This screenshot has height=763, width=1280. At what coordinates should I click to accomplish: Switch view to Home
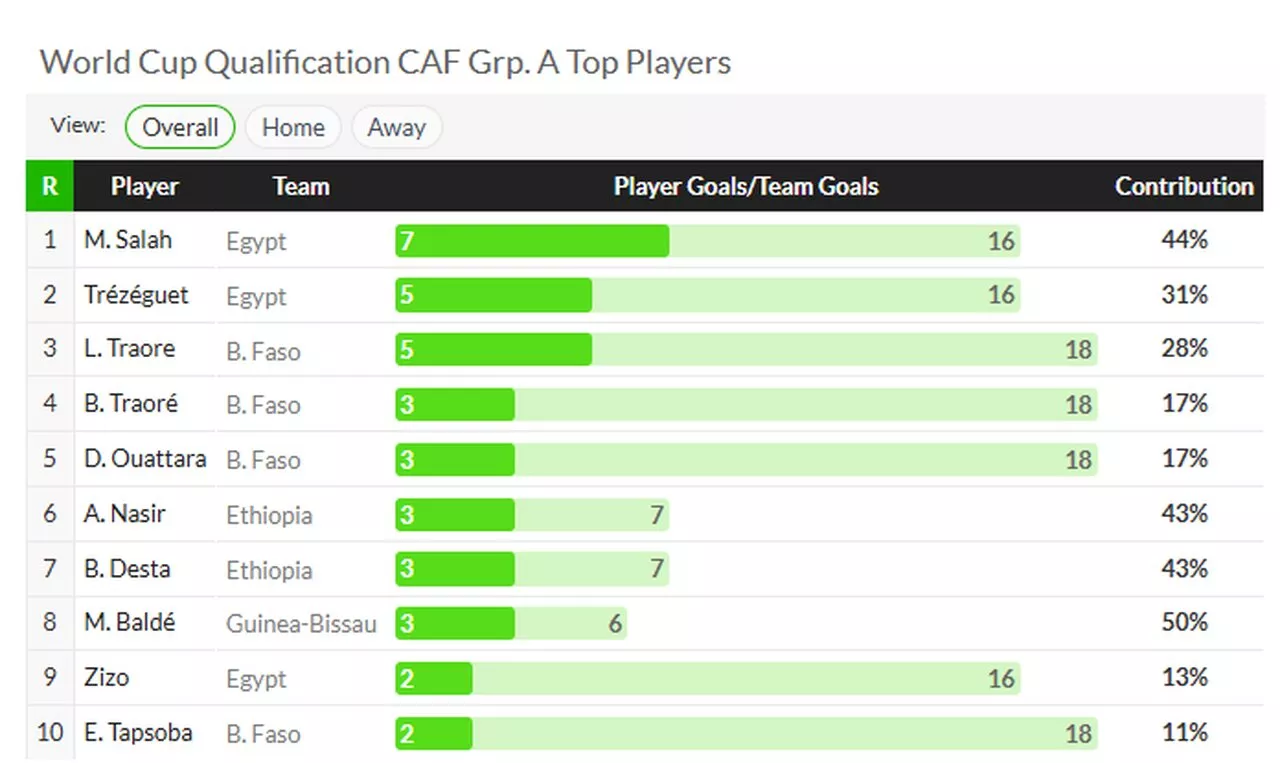pos(293,128)
